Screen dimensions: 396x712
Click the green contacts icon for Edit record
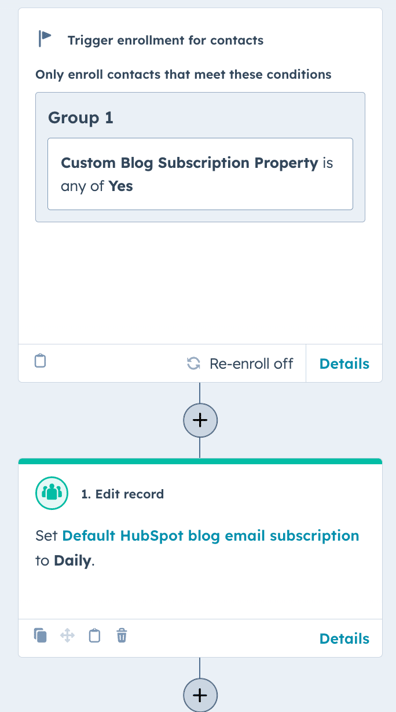coord(52,493)
